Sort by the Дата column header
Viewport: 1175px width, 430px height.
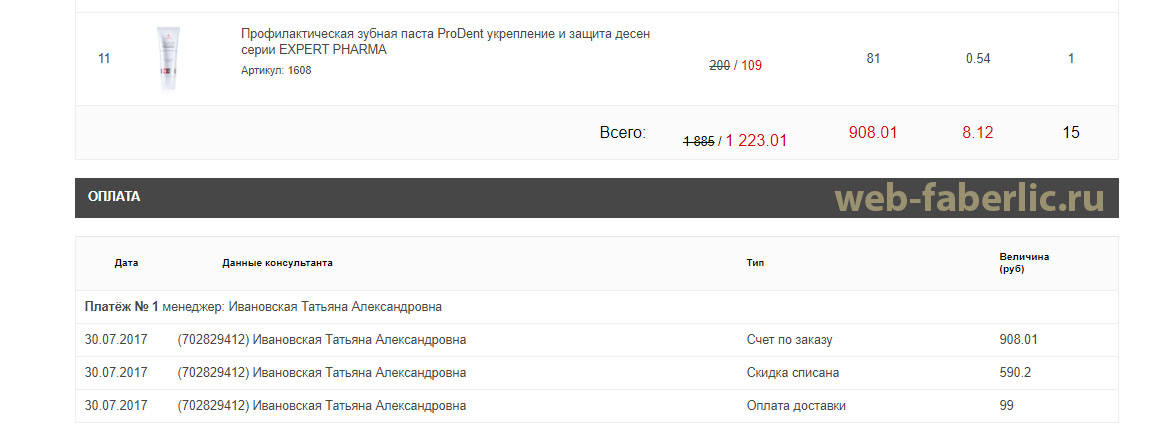(127, 263)
